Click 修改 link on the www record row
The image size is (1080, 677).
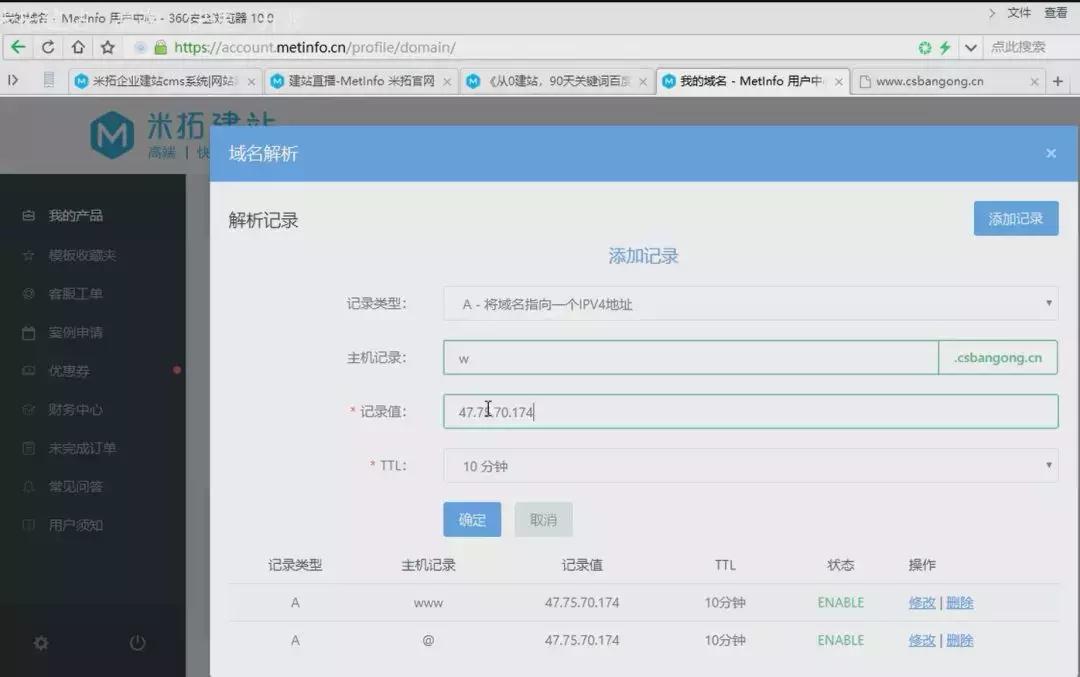coord(920,602)
